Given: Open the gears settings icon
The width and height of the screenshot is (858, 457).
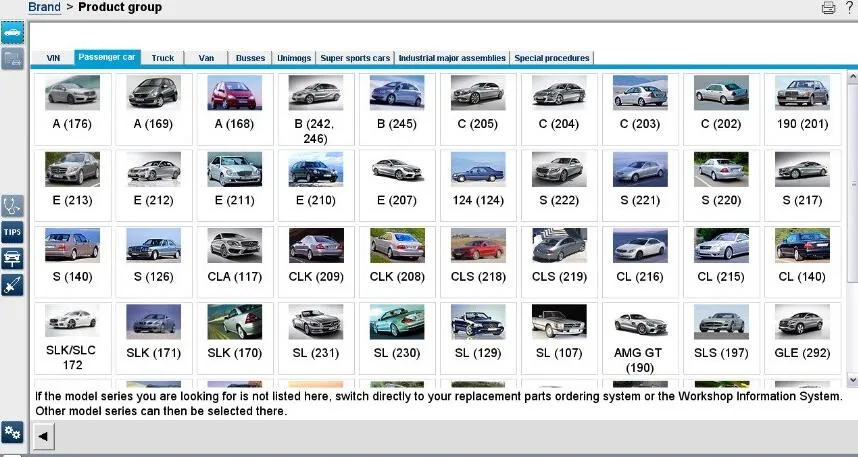Looking at the screenshot, I should 12,433.
